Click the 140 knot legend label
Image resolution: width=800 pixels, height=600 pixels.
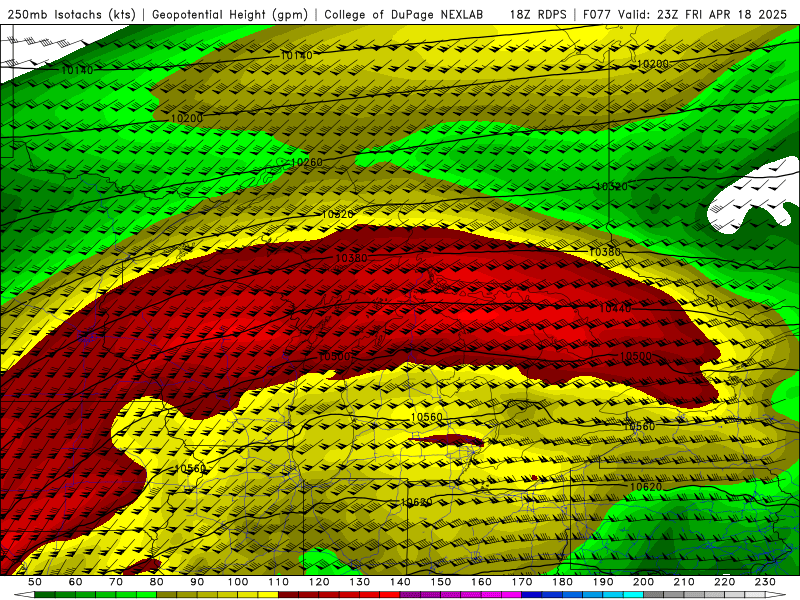point(400,582)
